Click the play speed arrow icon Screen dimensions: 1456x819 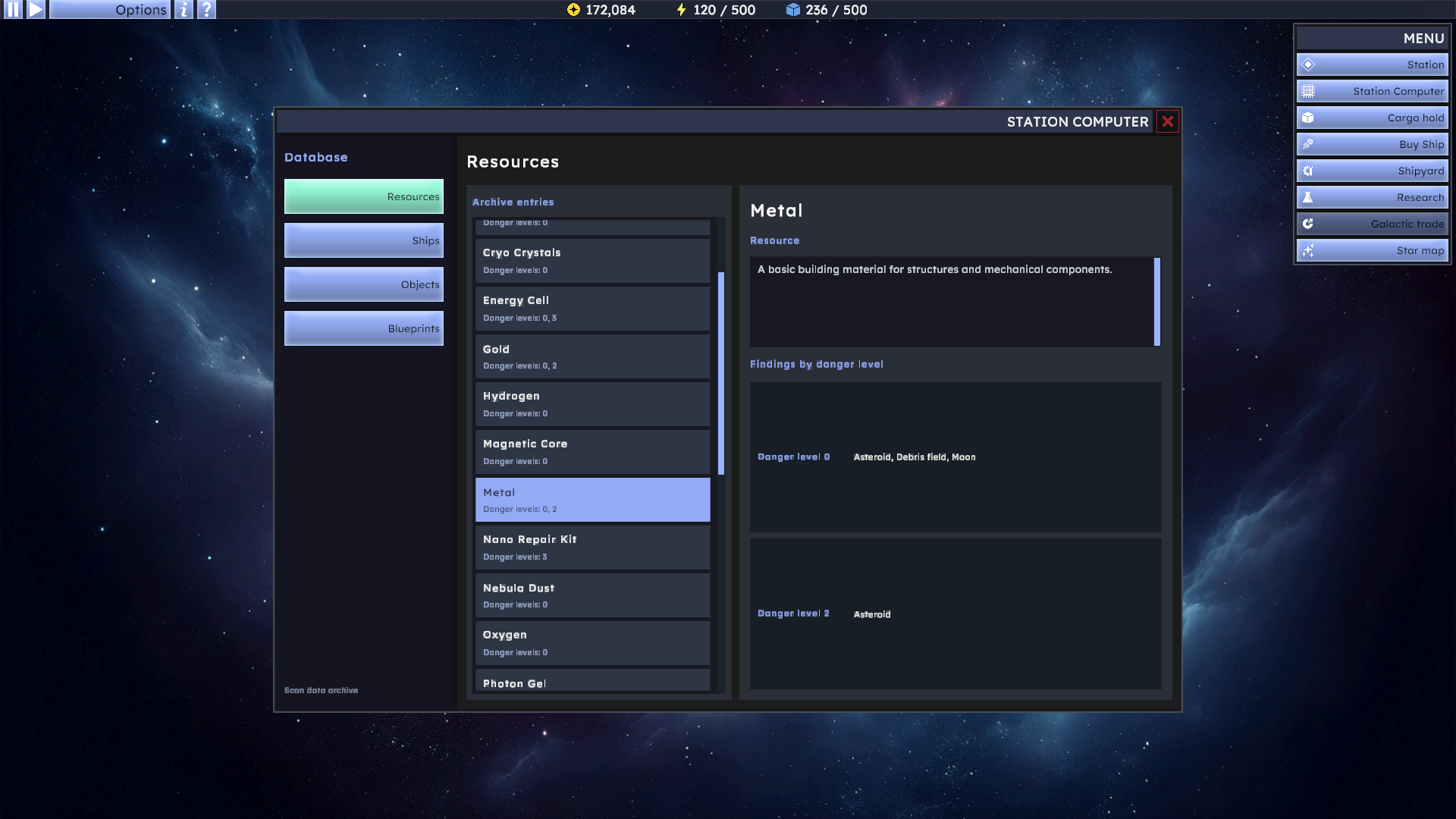pos(36,10)
